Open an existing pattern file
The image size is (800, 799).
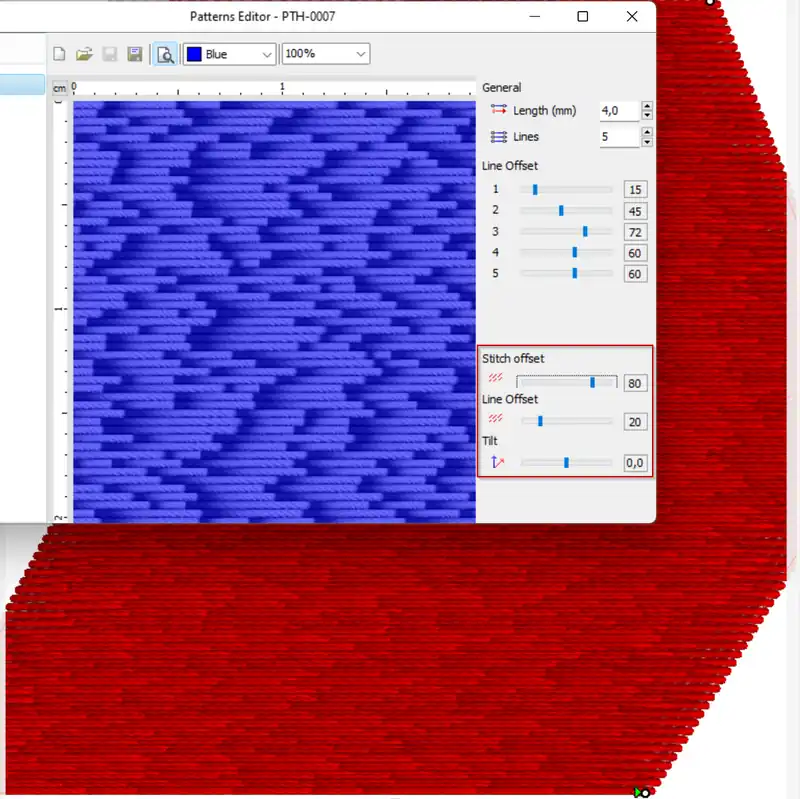(85, 54)
